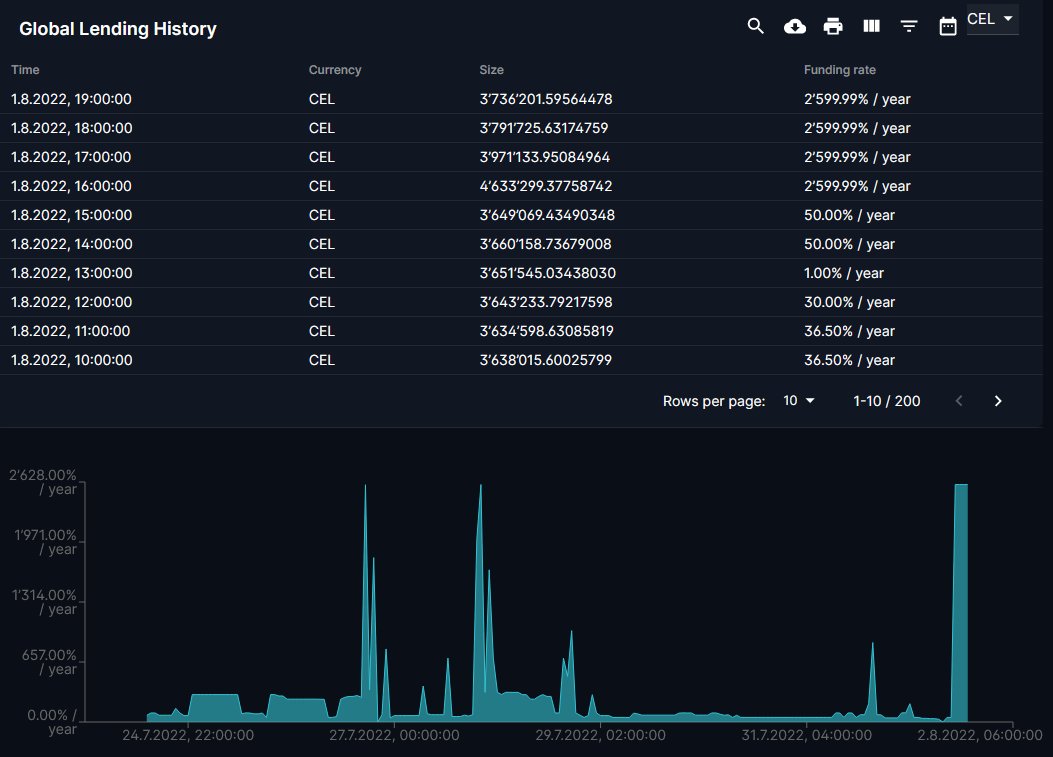Click 50.00% / year in the 15:00:00 row
This screenshot has width=1053, height=757.
point(850,215)
